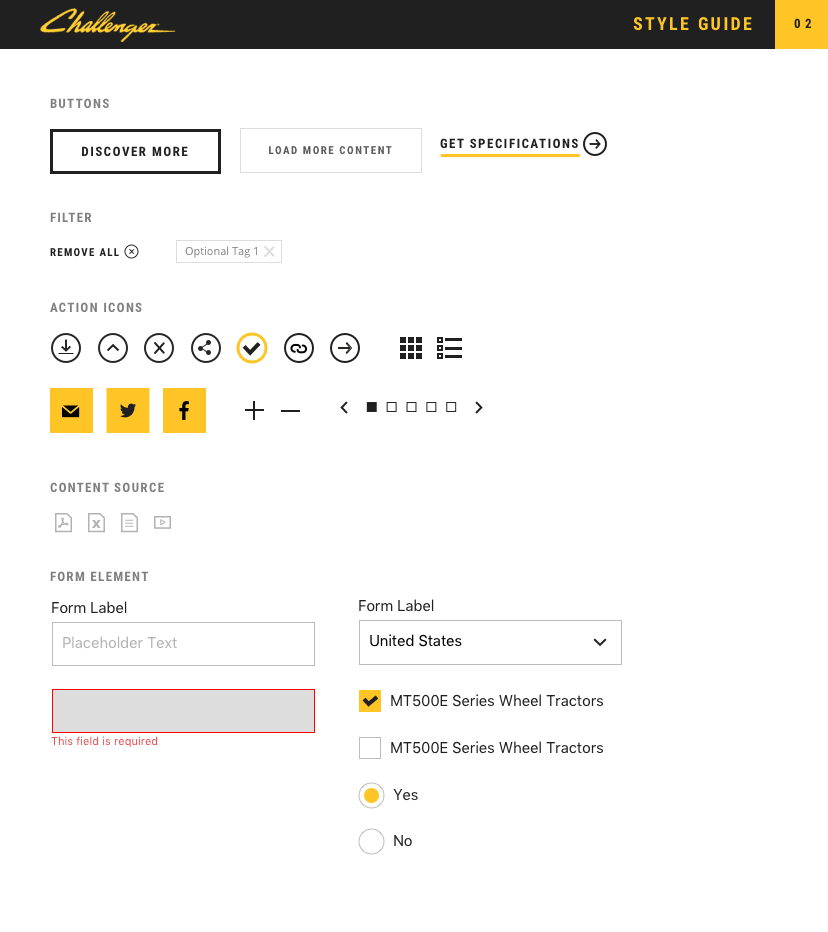Screen dimensions: 828x932
Task: Select the Yes radio button
Action: pyautogui.click(x=372, y=795)
